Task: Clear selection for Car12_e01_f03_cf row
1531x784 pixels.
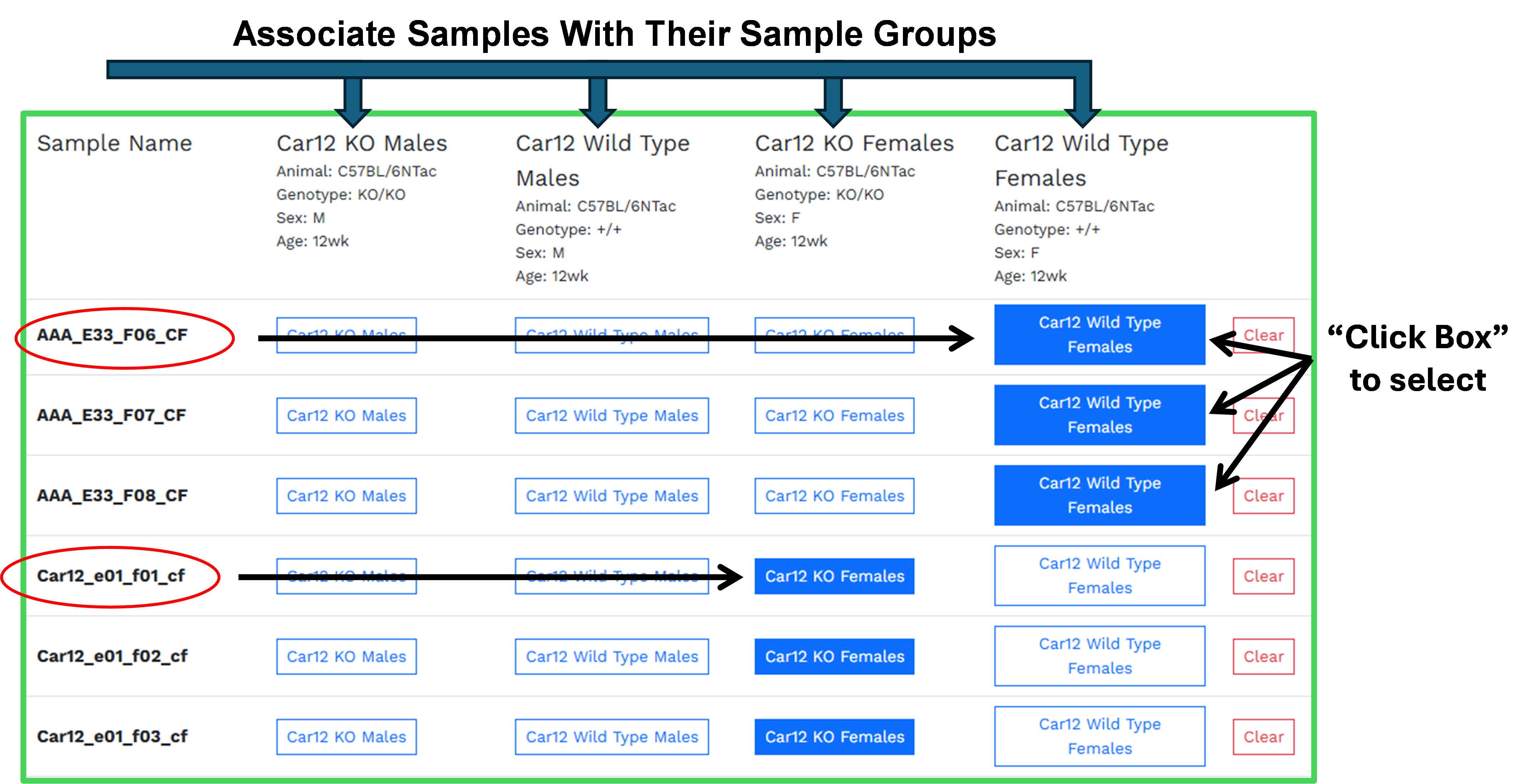Action: (1264, 736)
